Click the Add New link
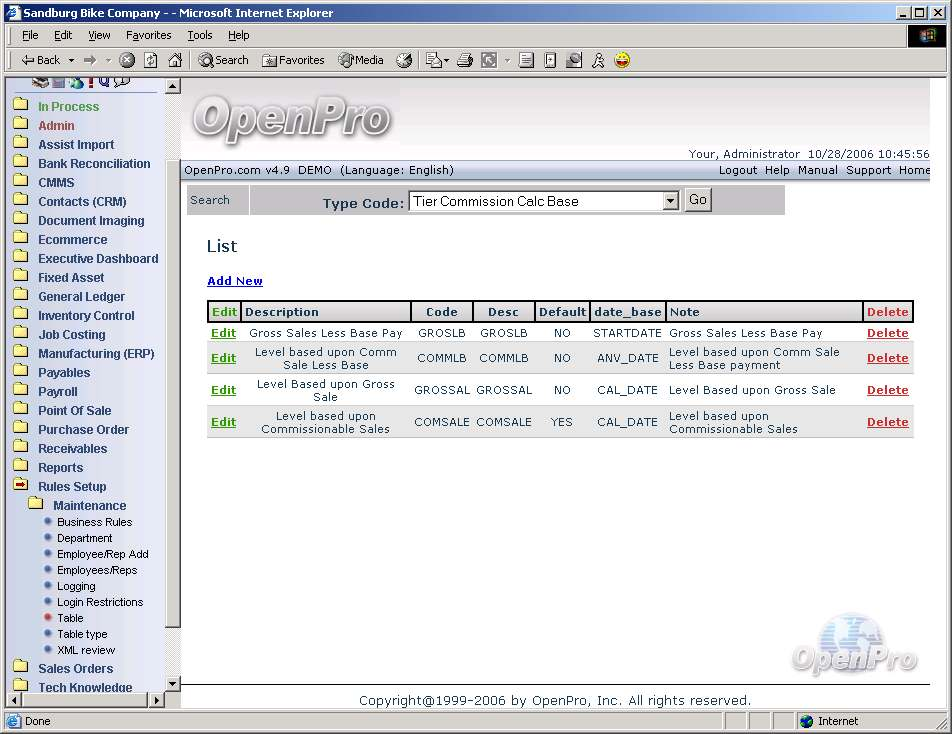This screenshot has width=952, height=734. tap(235, 281)
